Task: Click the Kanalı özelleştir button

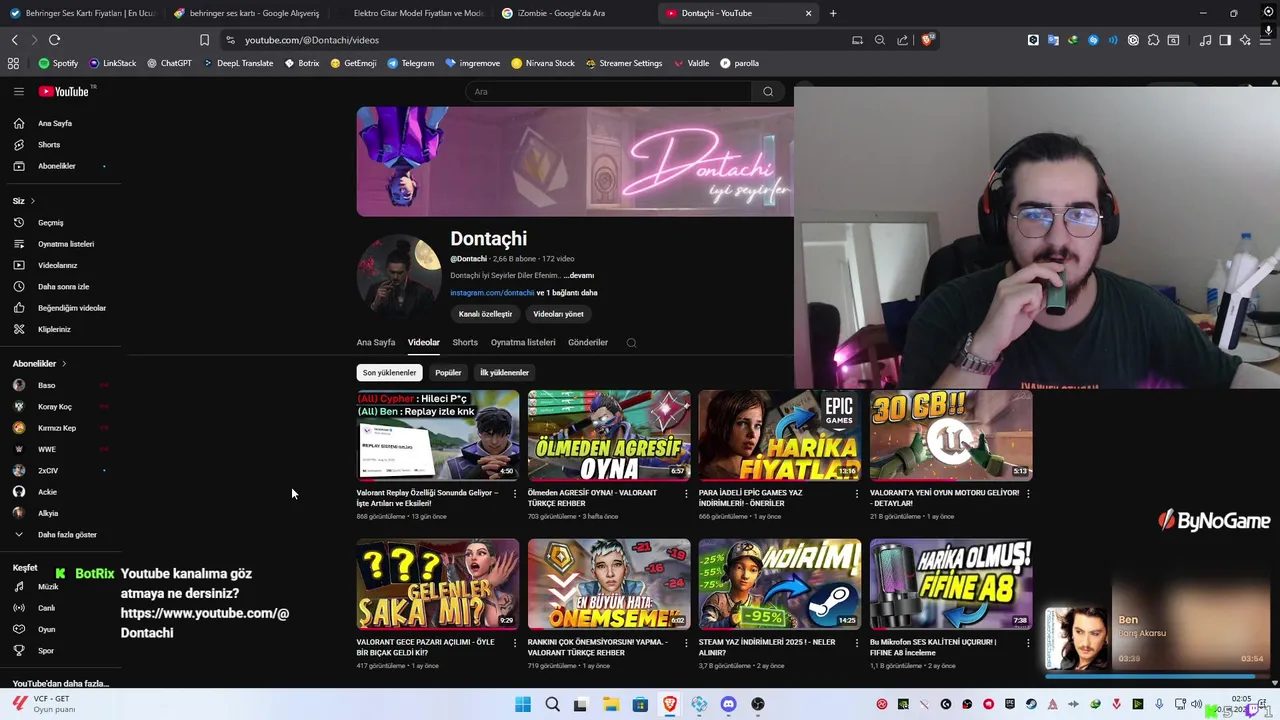Action: tap(485, 314)
